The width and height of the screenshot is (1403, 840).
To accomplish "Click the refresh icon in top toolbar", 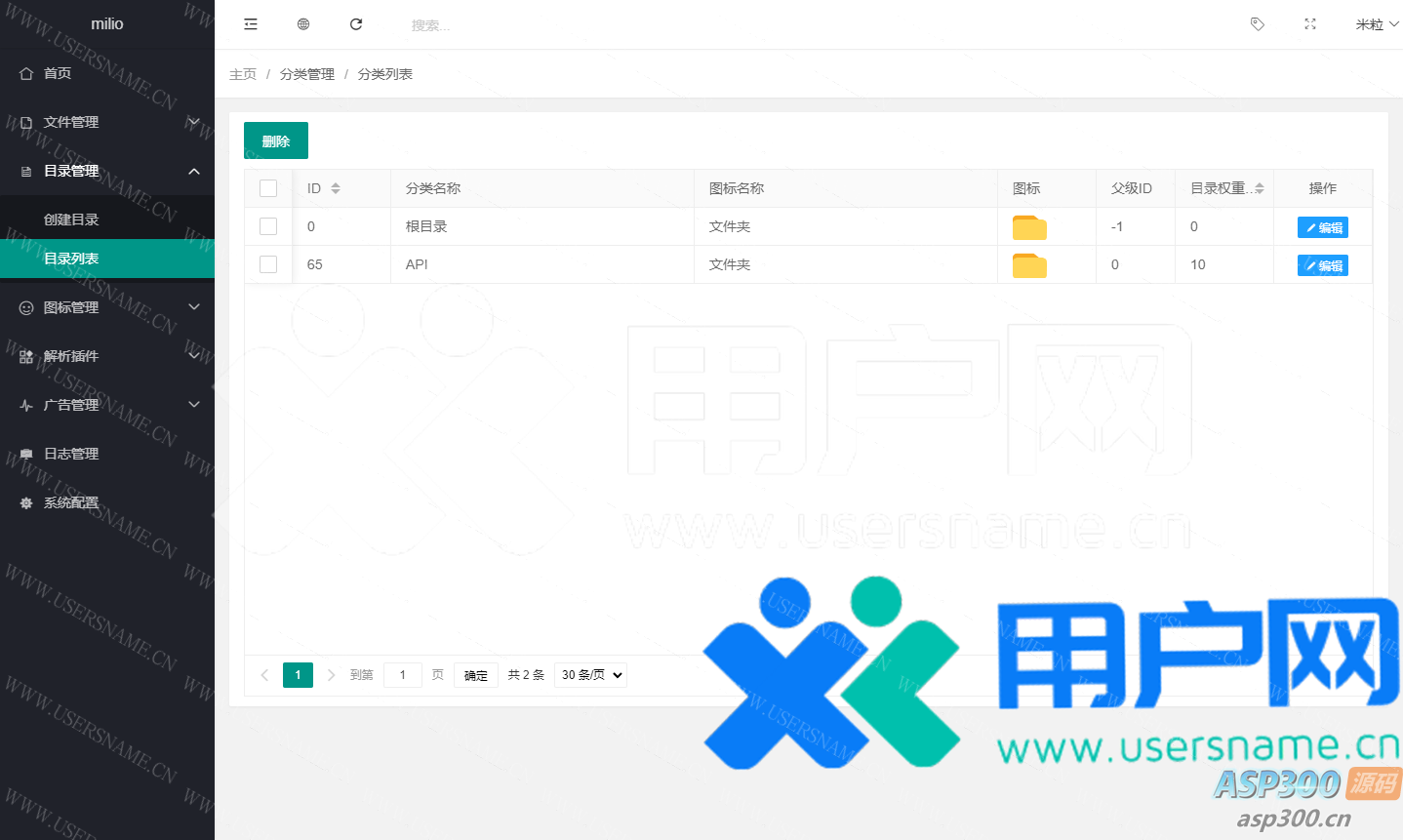I will click(356, 24).
